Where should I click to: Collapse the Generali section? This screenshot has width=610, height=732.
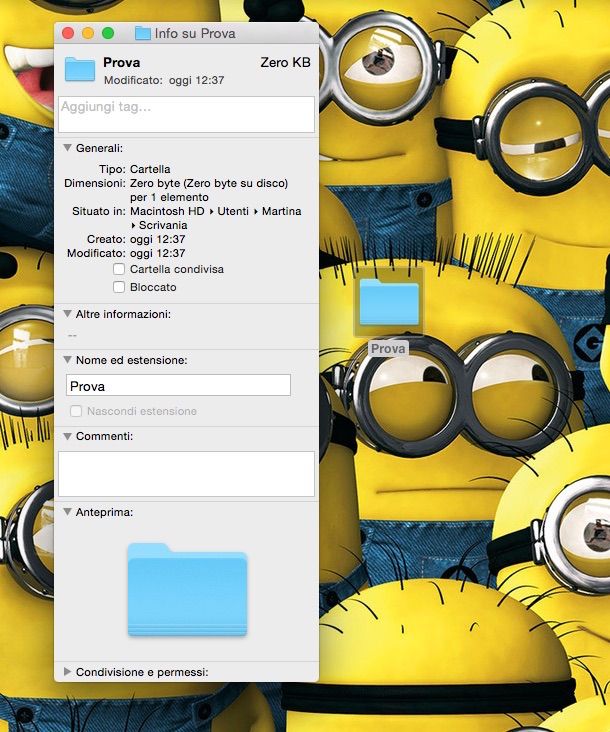click(67, 147)
